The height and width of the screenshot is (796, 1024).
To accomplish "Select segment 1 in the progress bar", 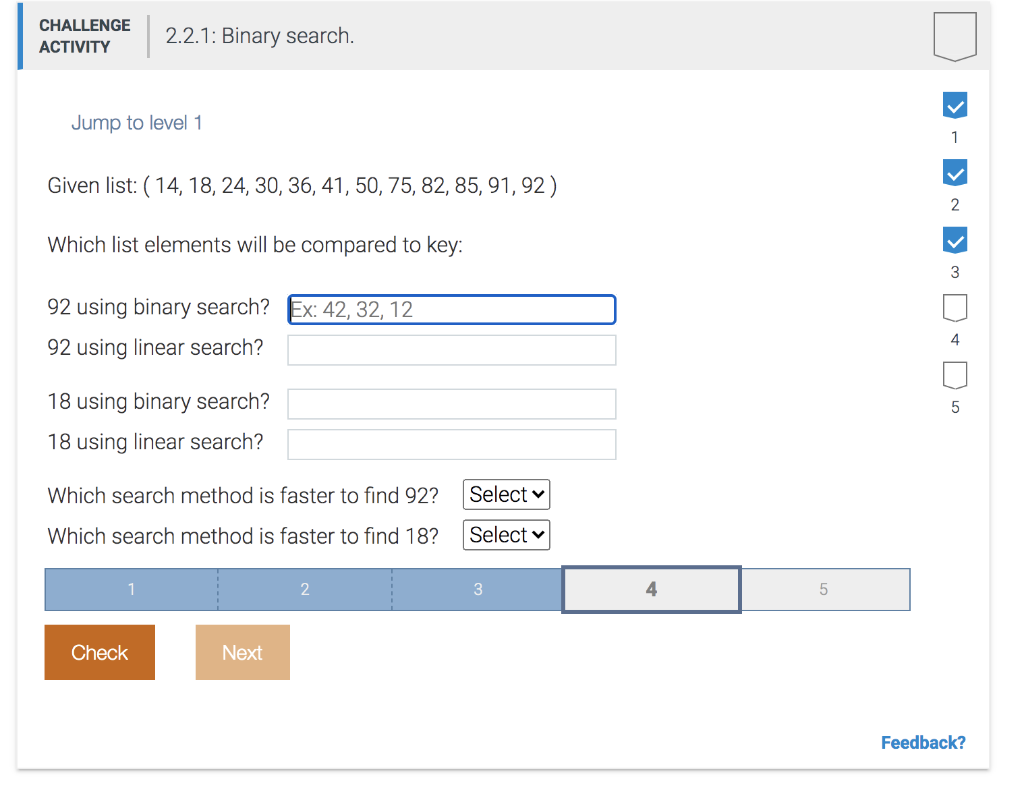I will click(130, 589).
